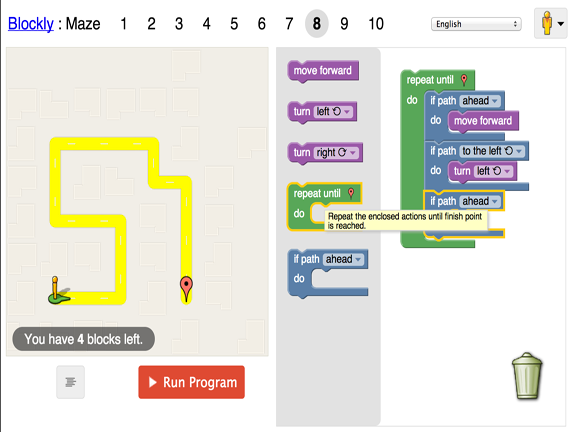Click the red destination marker in maze
The width and height of the screenshot is (578, 432).
click(x=186, y=289)
